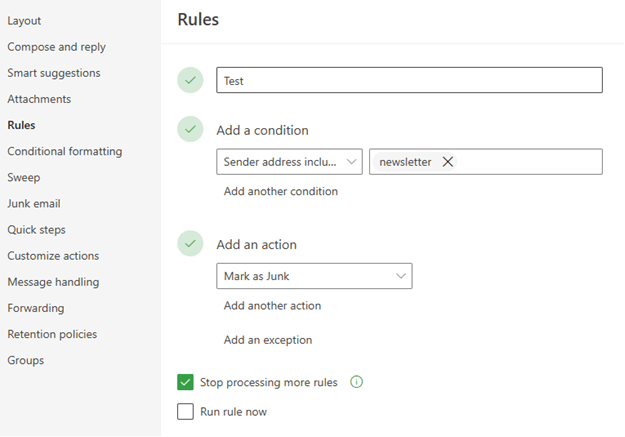This screenshot has height=437, width=625.
Task: Go to Compose and reply settings
Action: (57, 47)
